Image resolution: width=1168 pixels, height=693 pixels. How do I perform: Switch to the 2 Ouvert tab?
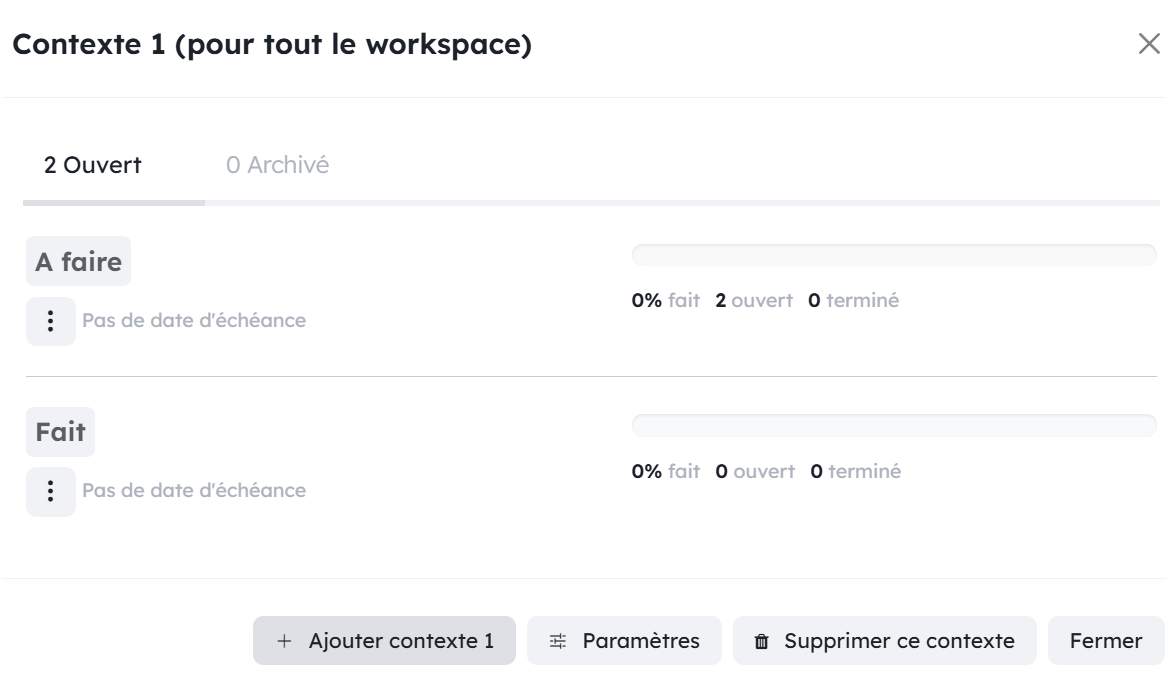[92, 165]
